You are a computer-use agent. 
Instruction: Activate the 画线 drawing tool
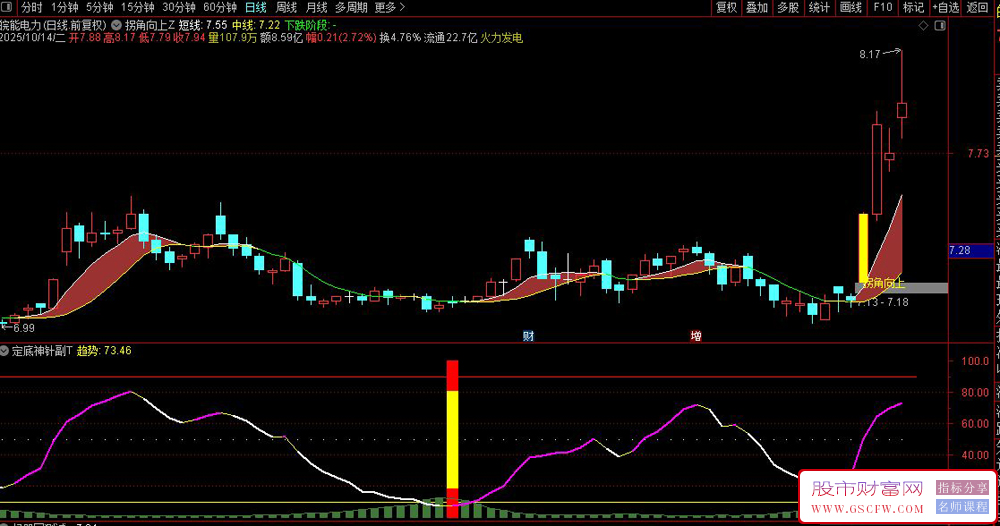tap(851, 8)
